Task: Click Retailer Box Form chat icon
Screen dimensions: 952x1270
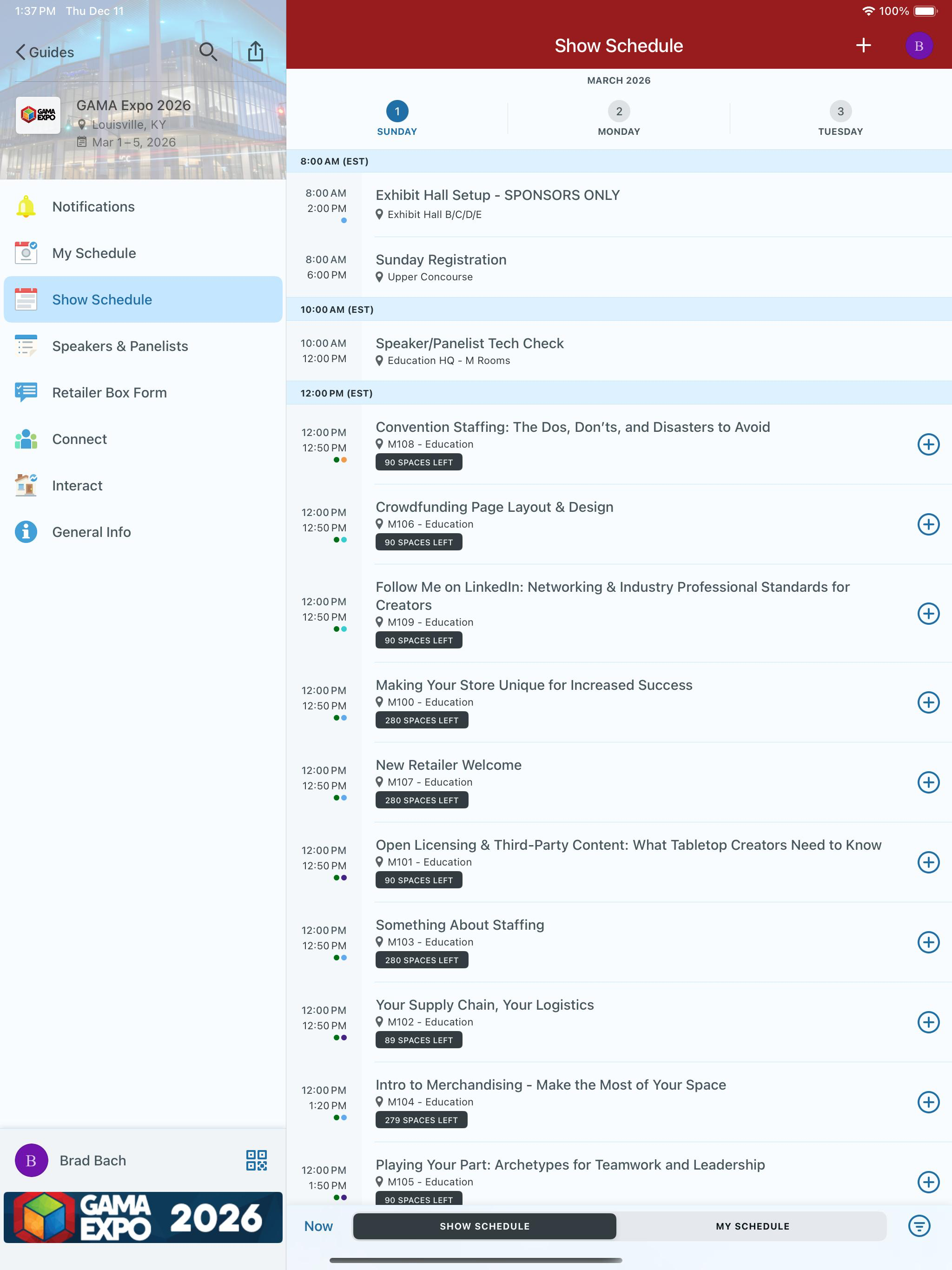Action: tap(26, 393)
